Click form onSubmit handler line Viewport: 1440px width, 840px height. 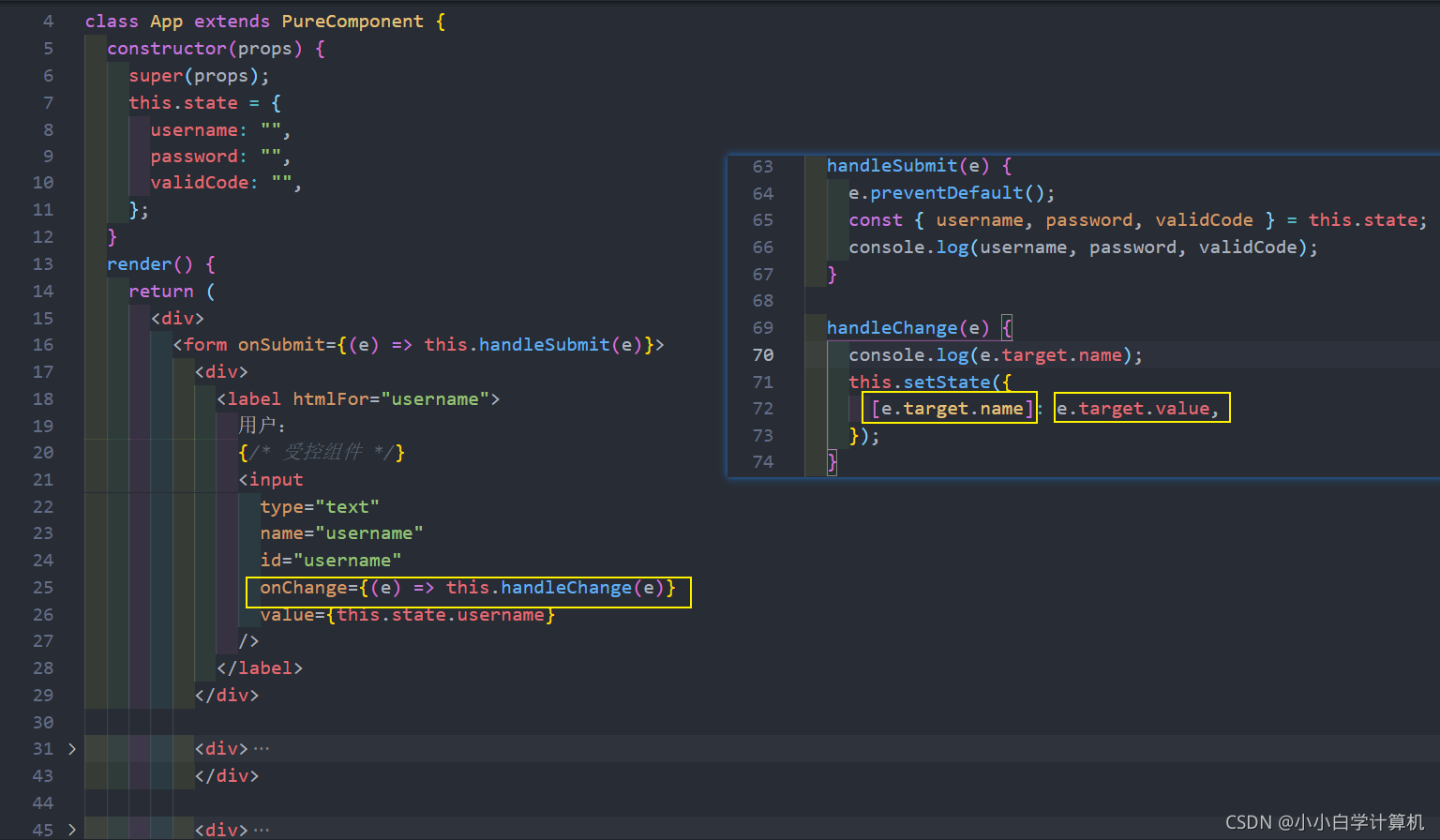pyautogui.click(x=418, y=345)
